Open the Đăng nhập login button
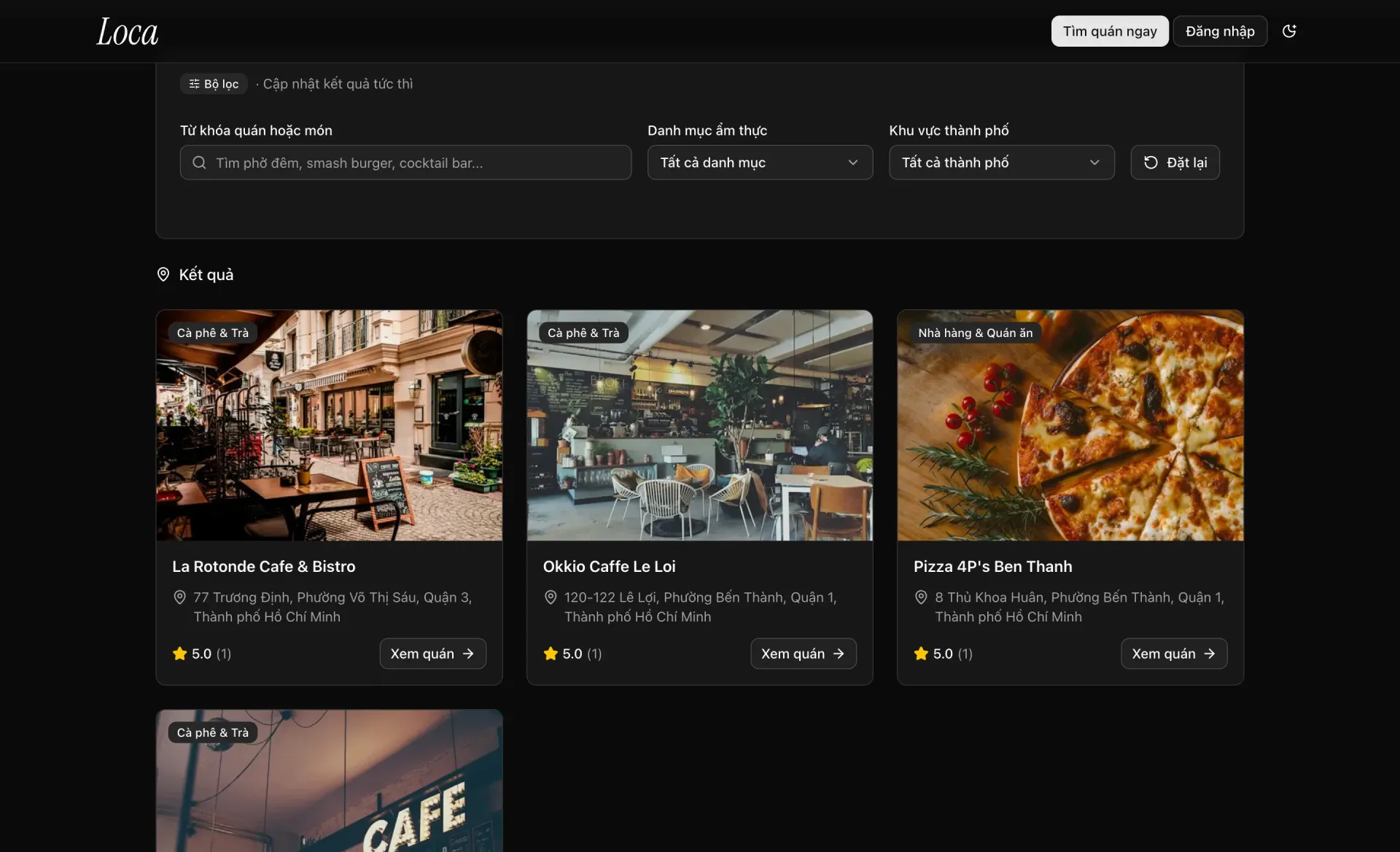Image resolution: width=1400 pixels, height=852 pixels. point(1220,31)
